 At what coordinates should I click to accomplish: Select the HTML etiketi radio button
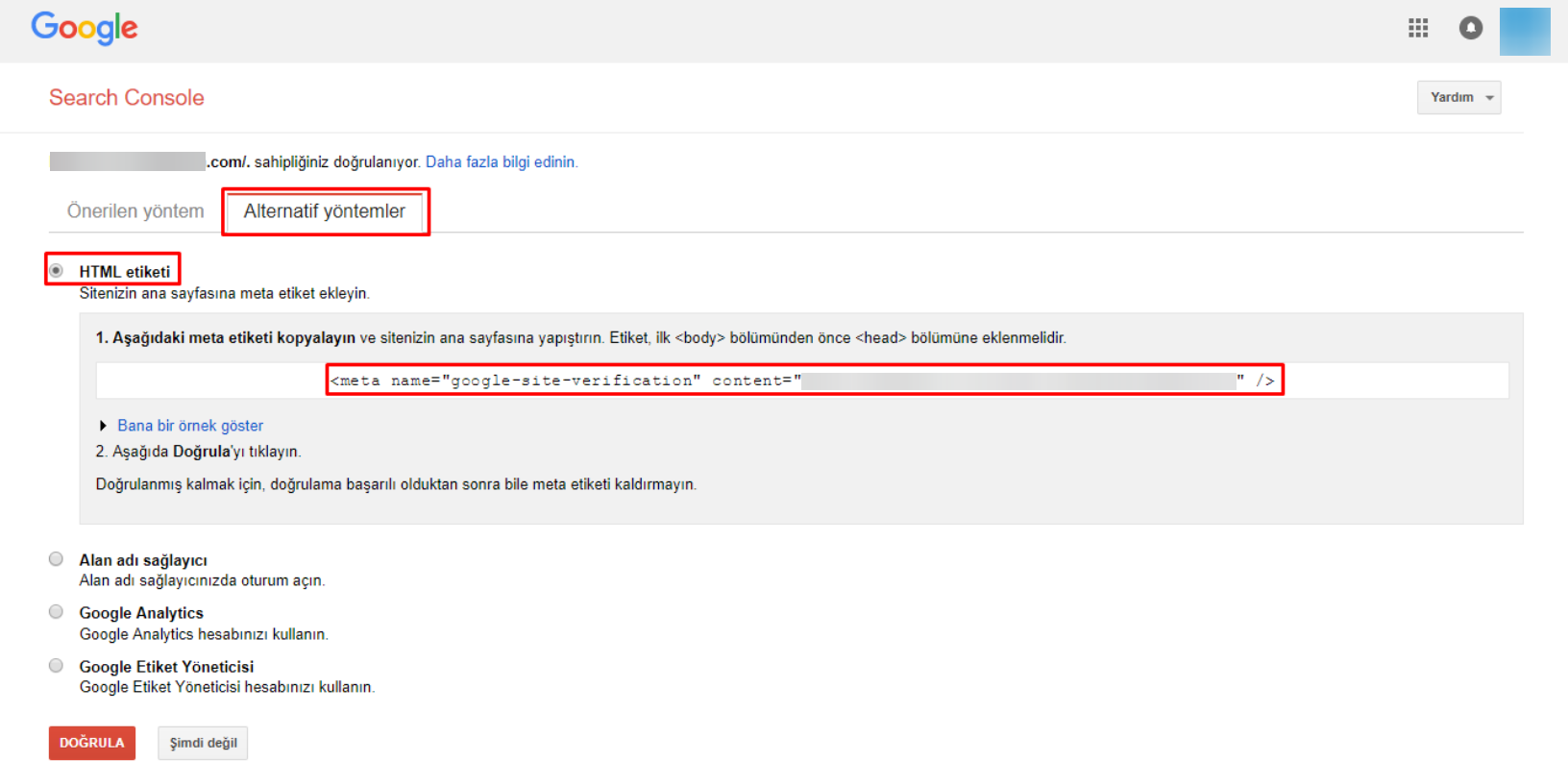57,271
